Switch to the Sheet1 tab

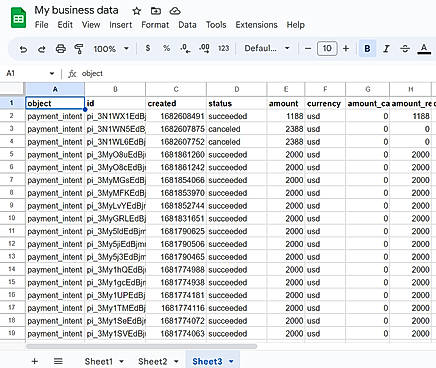tap(99, 361)
